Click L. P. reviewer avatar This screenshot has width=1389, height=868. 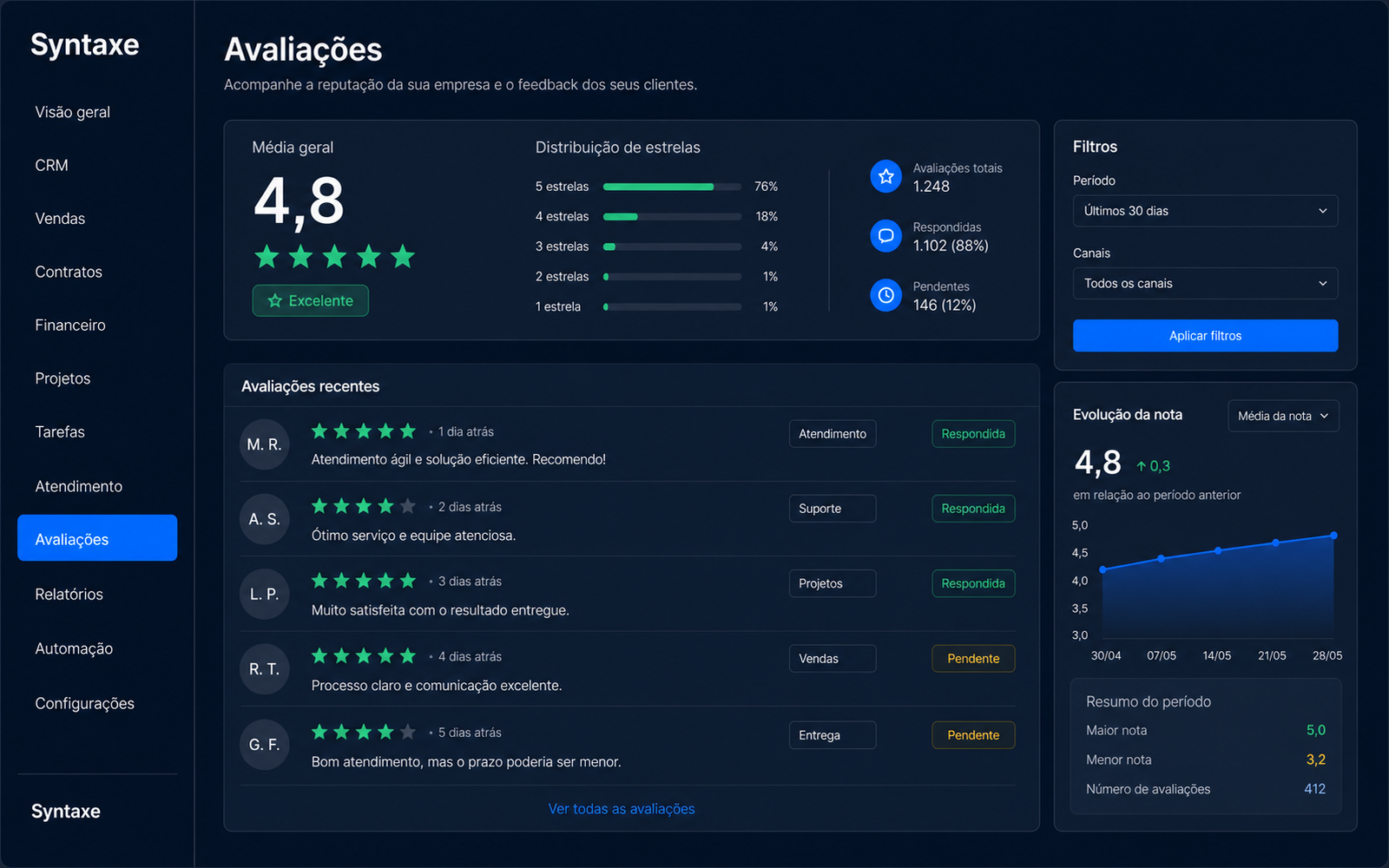pos(264,594)
